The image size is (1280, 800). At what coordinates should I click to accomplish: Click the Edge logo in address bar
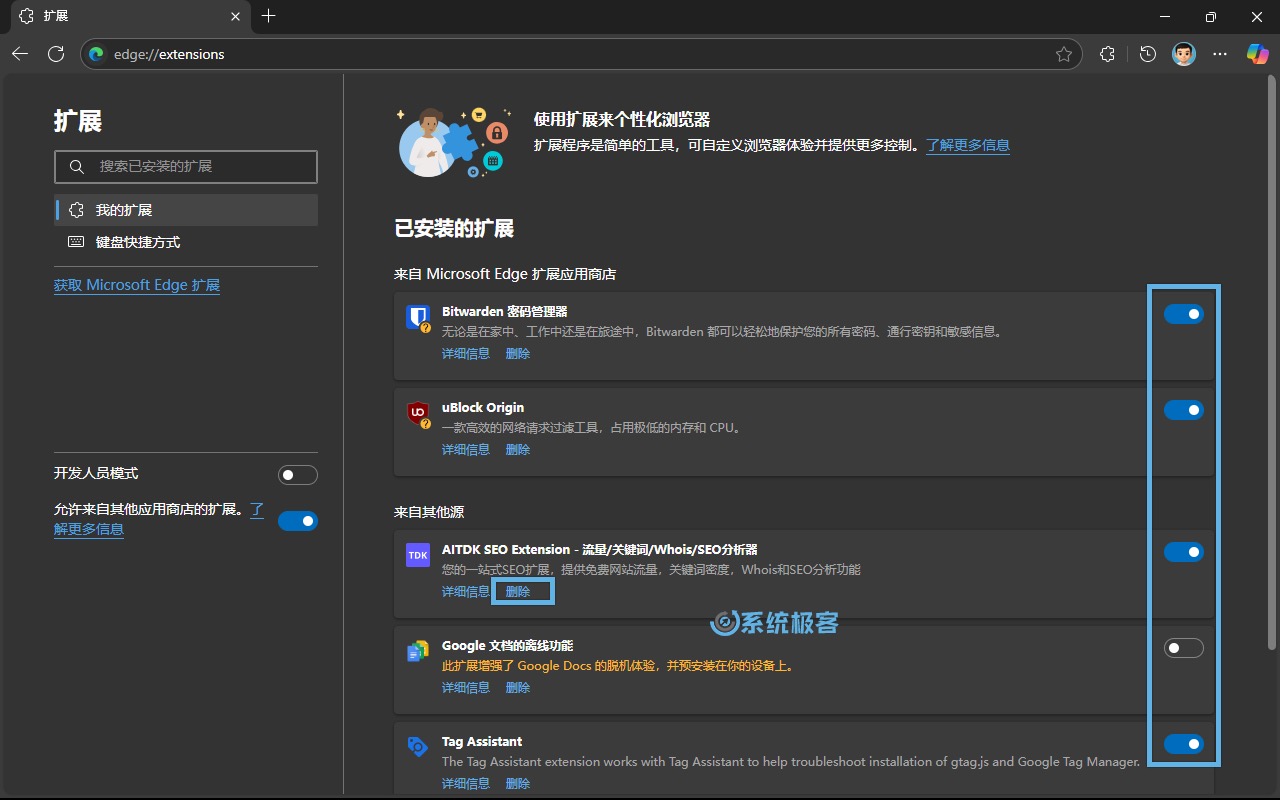point(97,54)
